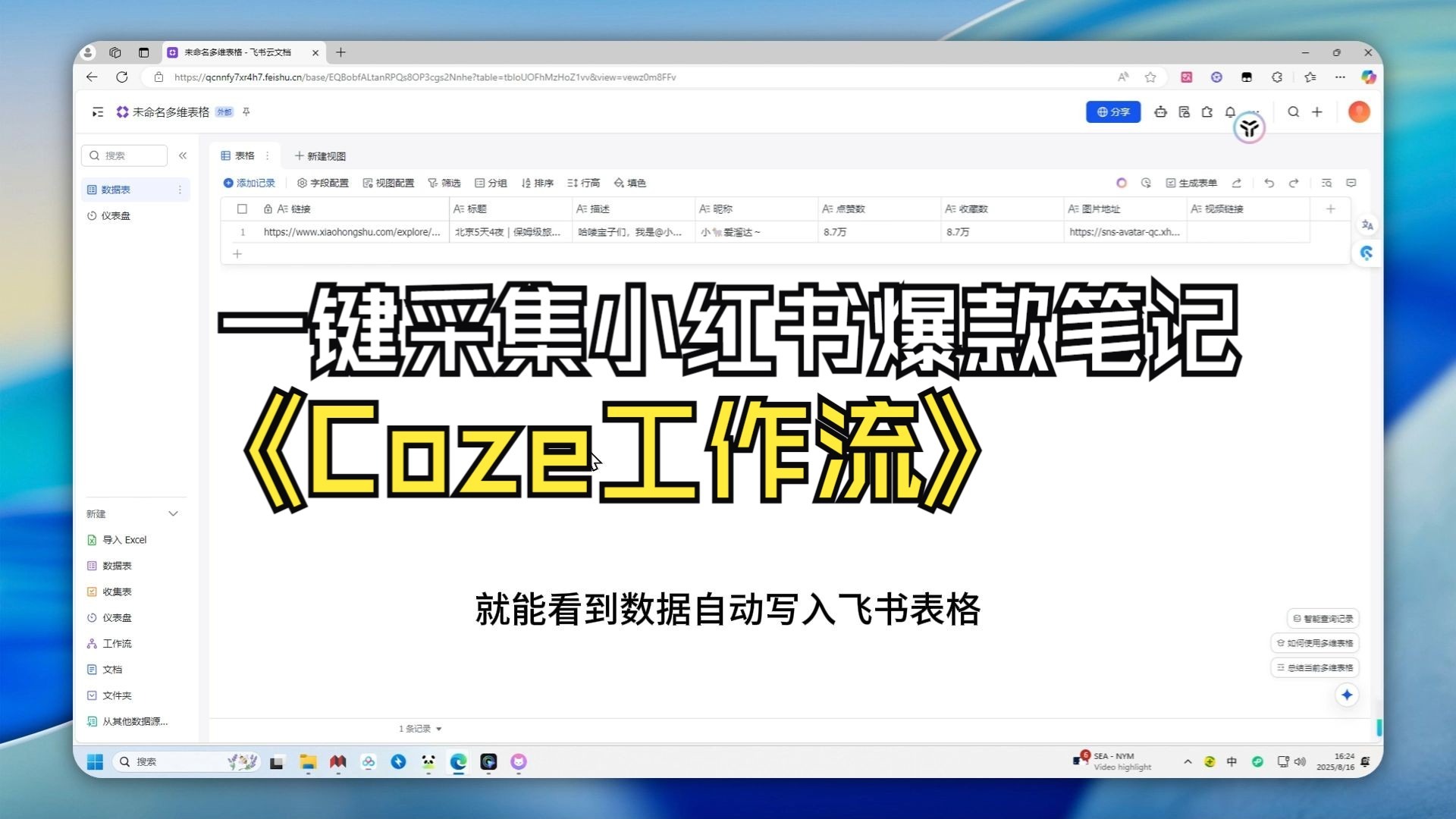Pin the document with pin icon
This screenshot has width=1456, height=819.
[x=246, y=112]
